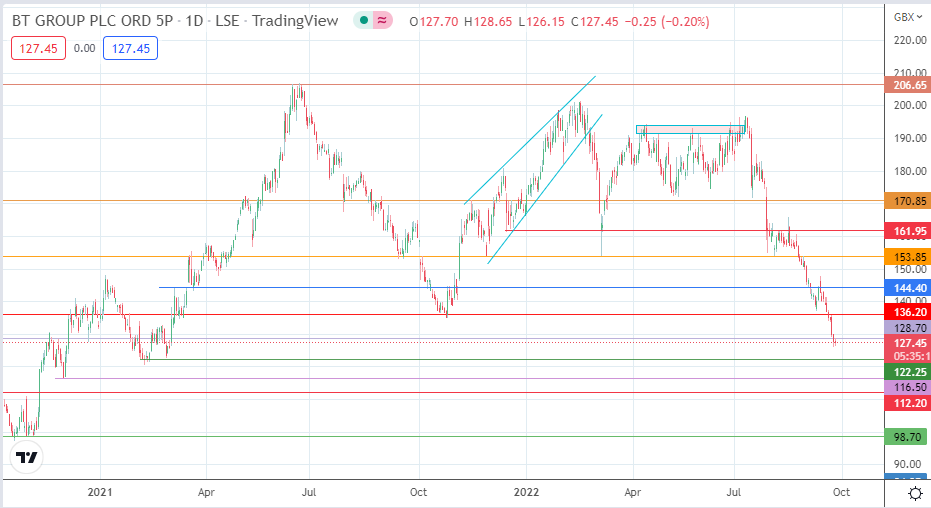This screenshot has width=931, height=508.
Task: Click the first Apr label on time axis
Action: (x=206, y=492)
